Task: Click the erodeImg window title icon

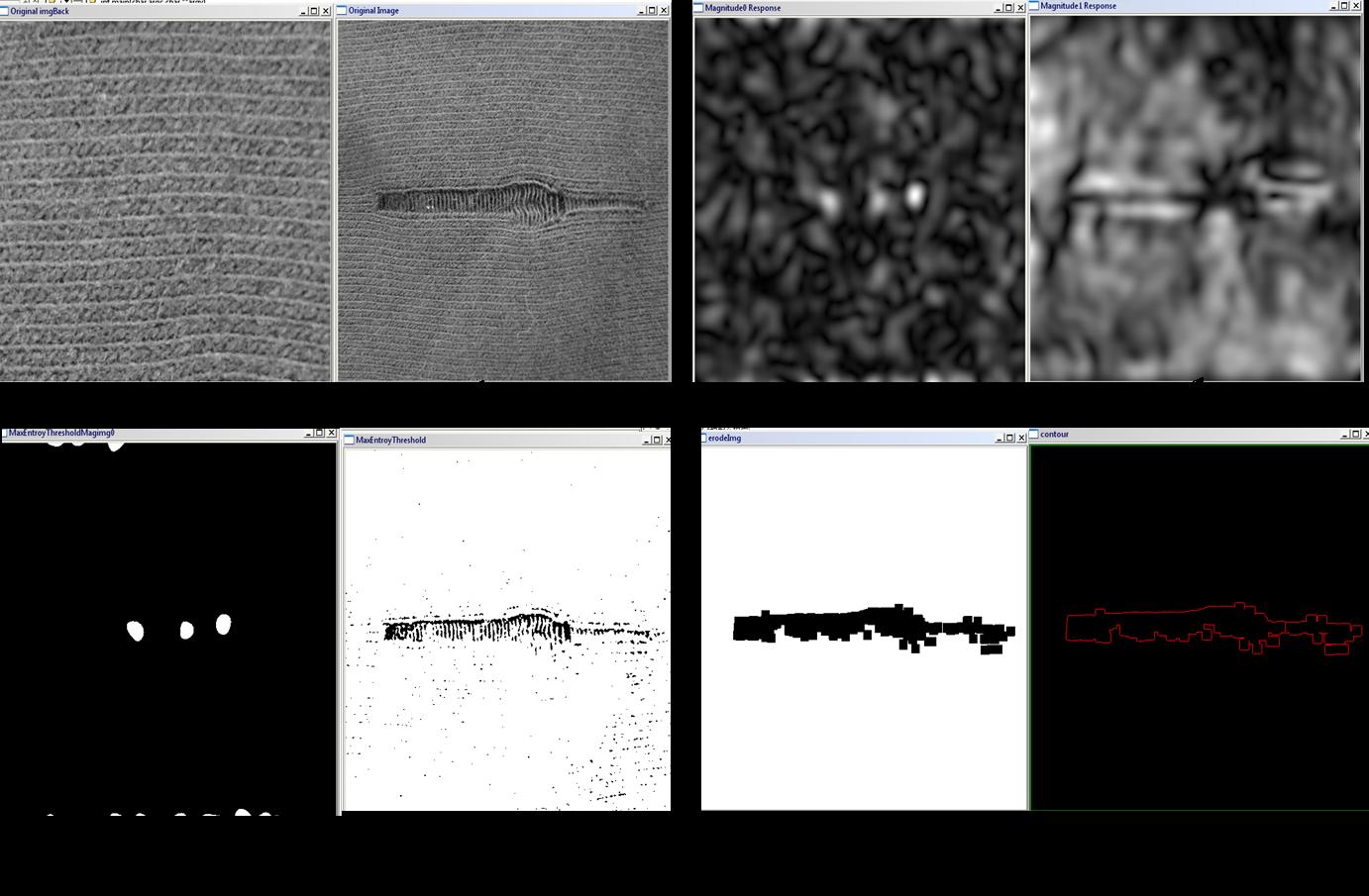Action: 706,438
